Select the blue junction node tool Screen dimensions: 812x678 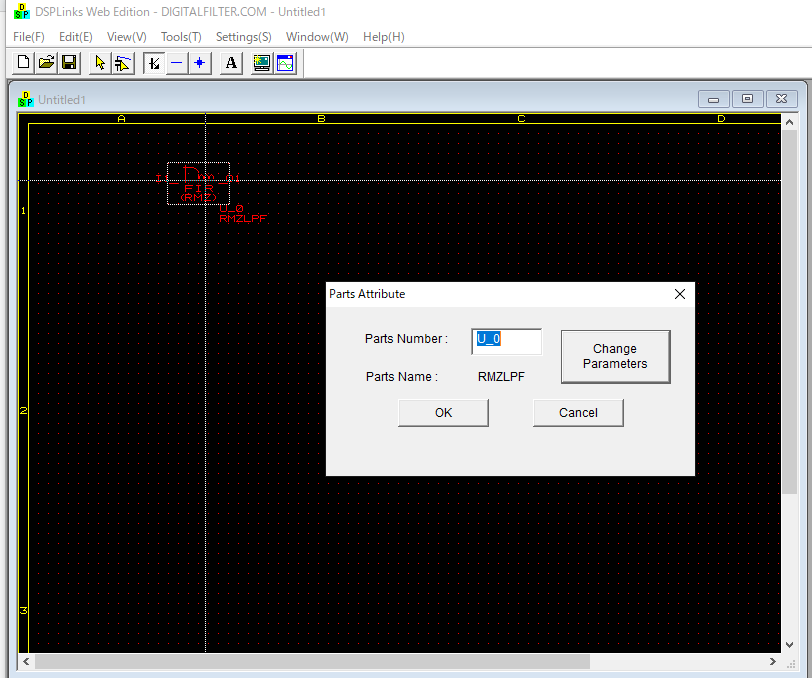[200, 63]
